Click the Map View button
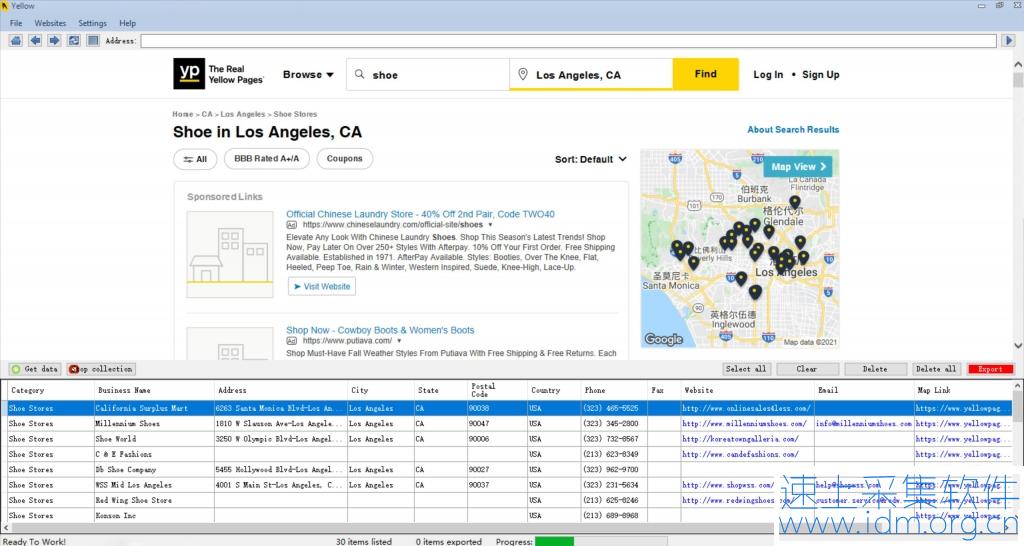 (798, 167)
